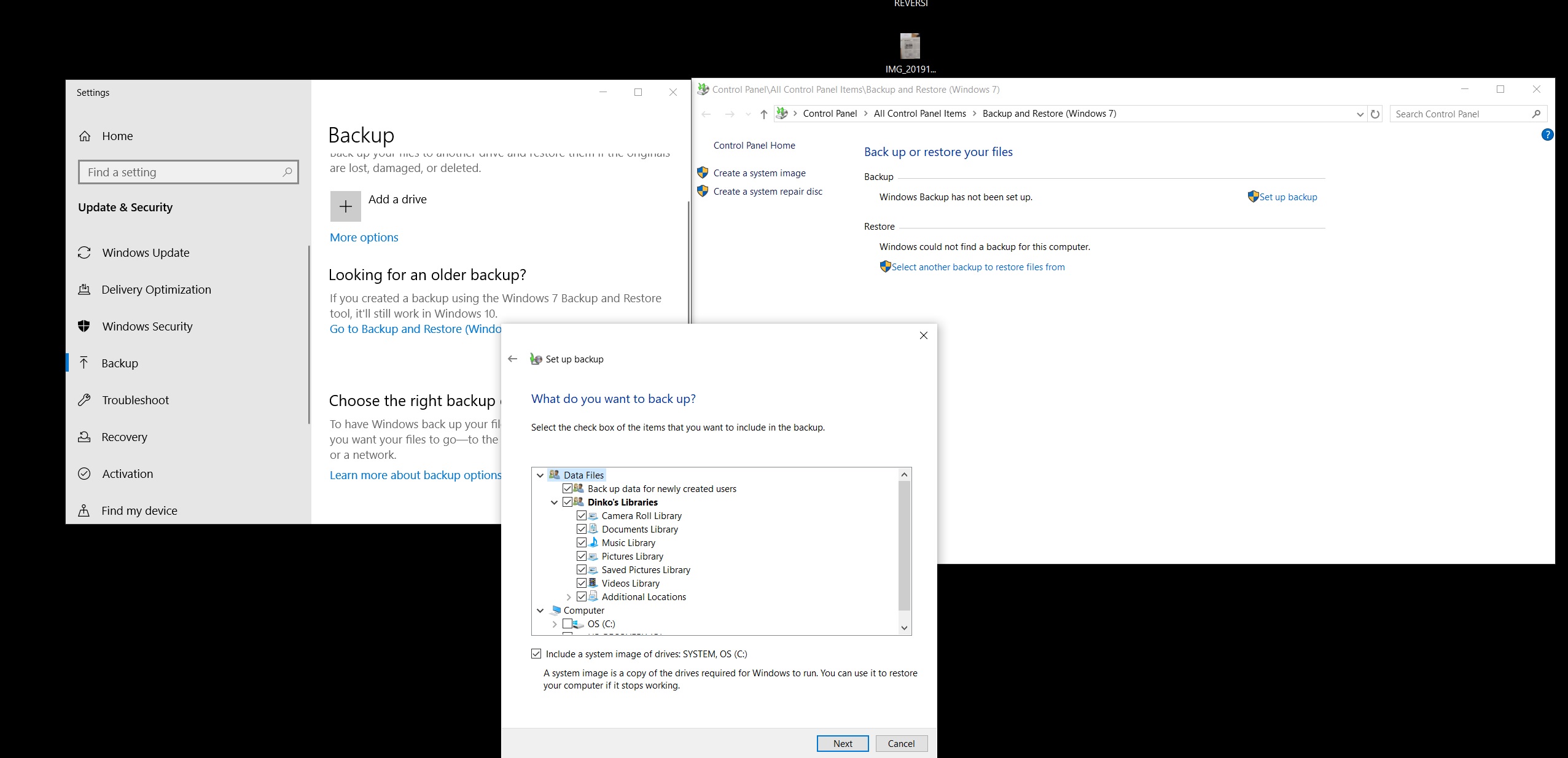1568x758 pixels.
Task: Check the OS (C:) drive checkbox
Action: pyautogui.click(x=568, y=624)
